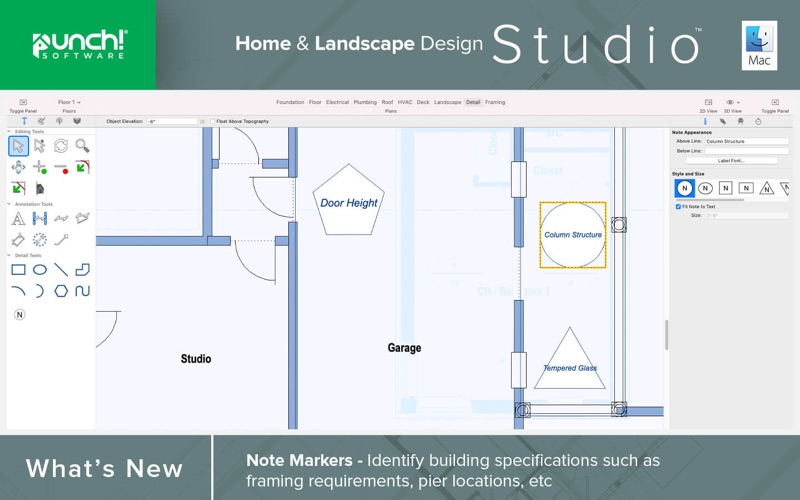This screenshot has height=500, width=800.
Task: Open the 3D View dropdown arrow
Action: [x=738, y=103]
